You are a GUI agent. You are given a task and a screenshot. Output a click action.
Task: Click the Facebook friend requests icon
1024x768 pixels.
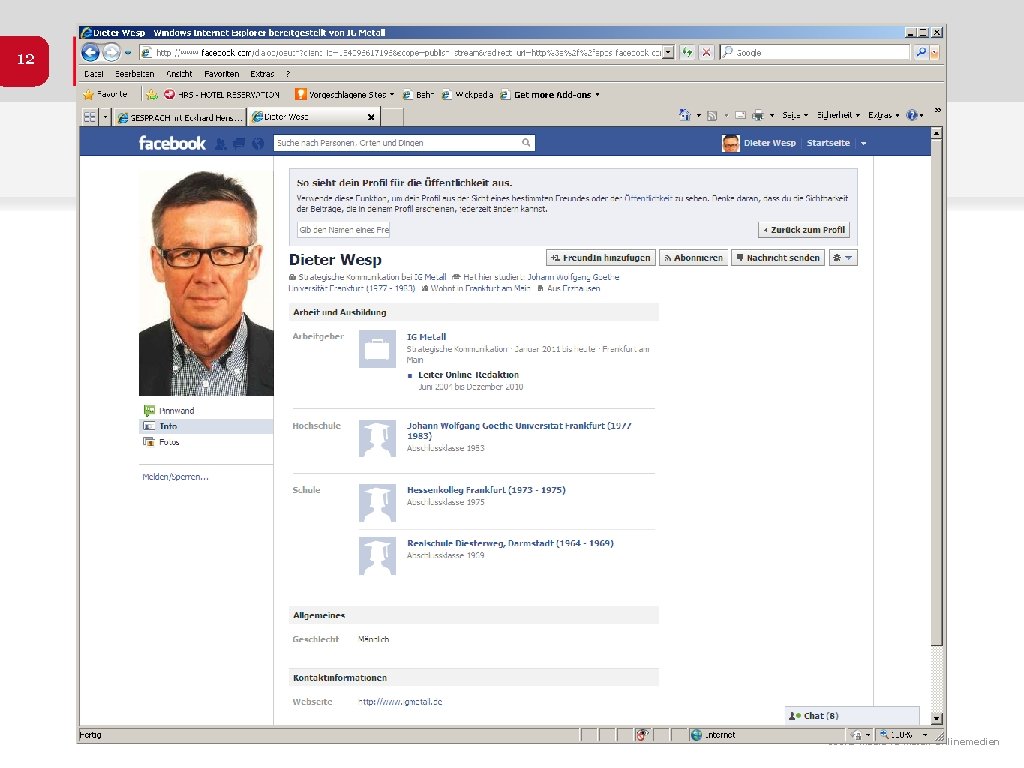[x=221, y=144]
